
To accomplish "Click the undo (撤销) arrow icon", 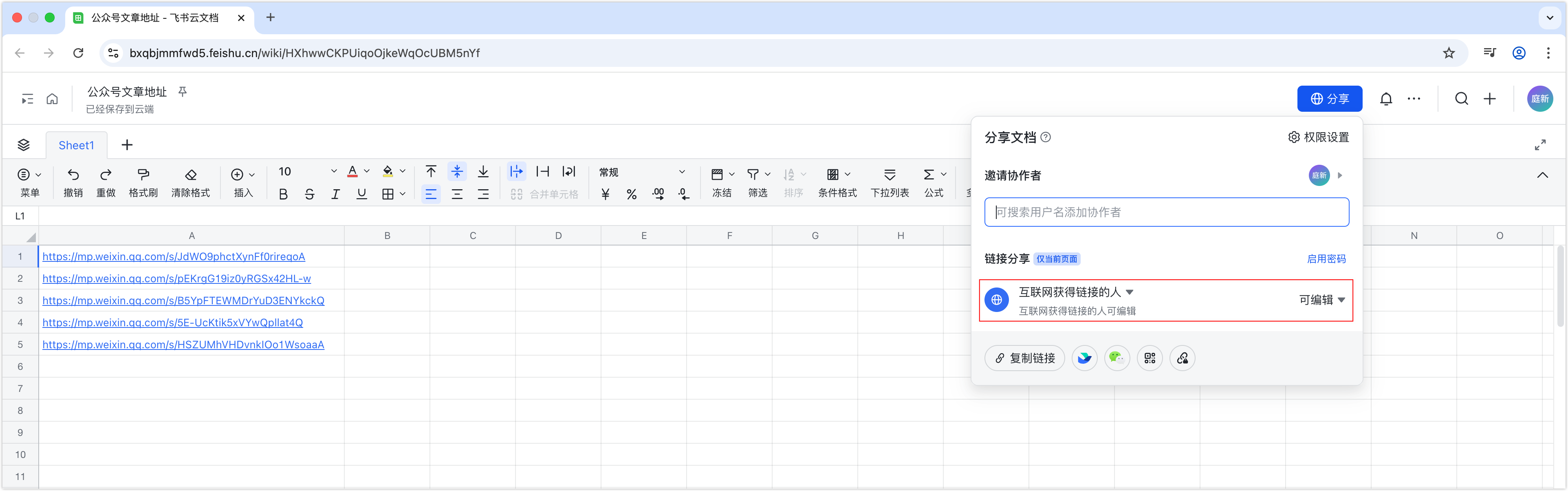I will click(73, 175).
